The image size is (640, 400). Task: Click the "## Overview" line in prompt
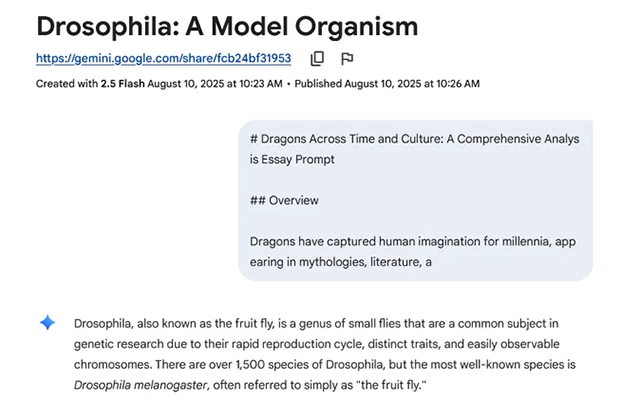(284, 200)
